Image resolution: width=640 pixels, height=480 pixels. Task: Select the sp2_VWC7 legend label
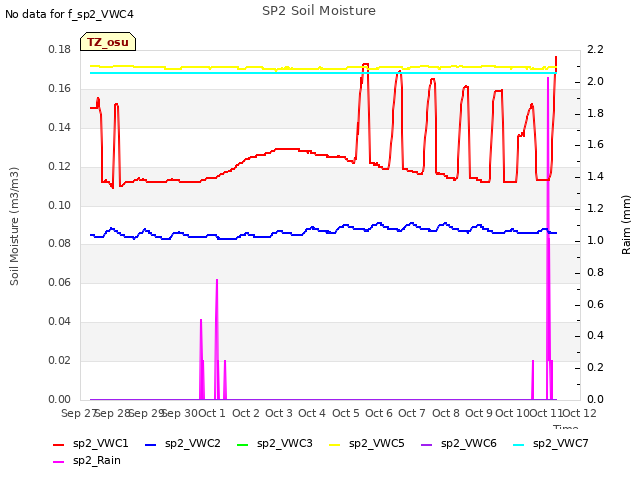point(560,444)
